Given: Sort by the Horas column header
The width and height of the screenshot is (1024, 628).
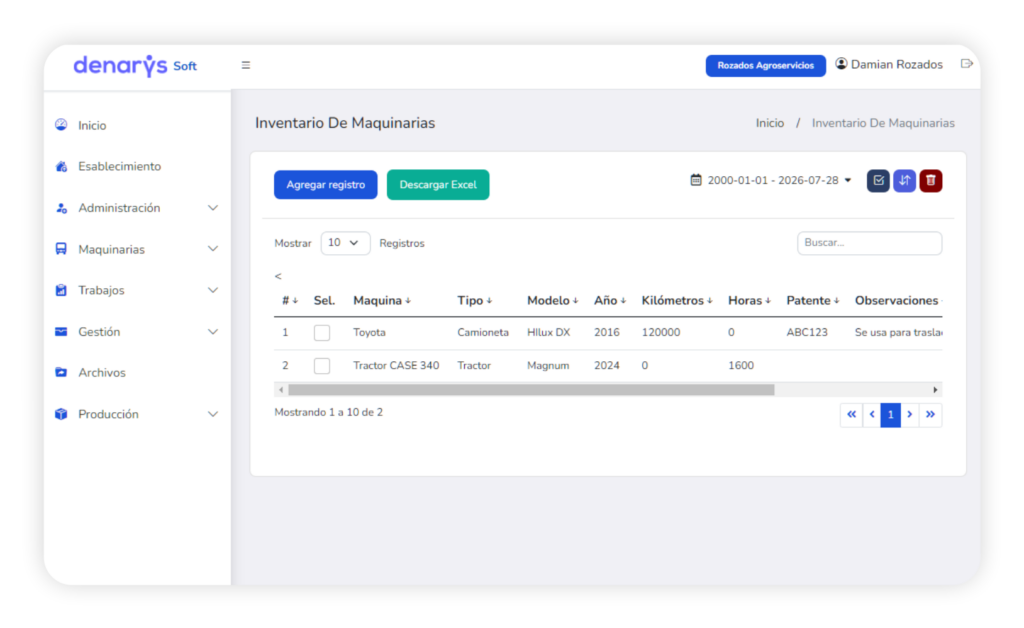Looking at the screenshot, I should [x=750, y=300].
